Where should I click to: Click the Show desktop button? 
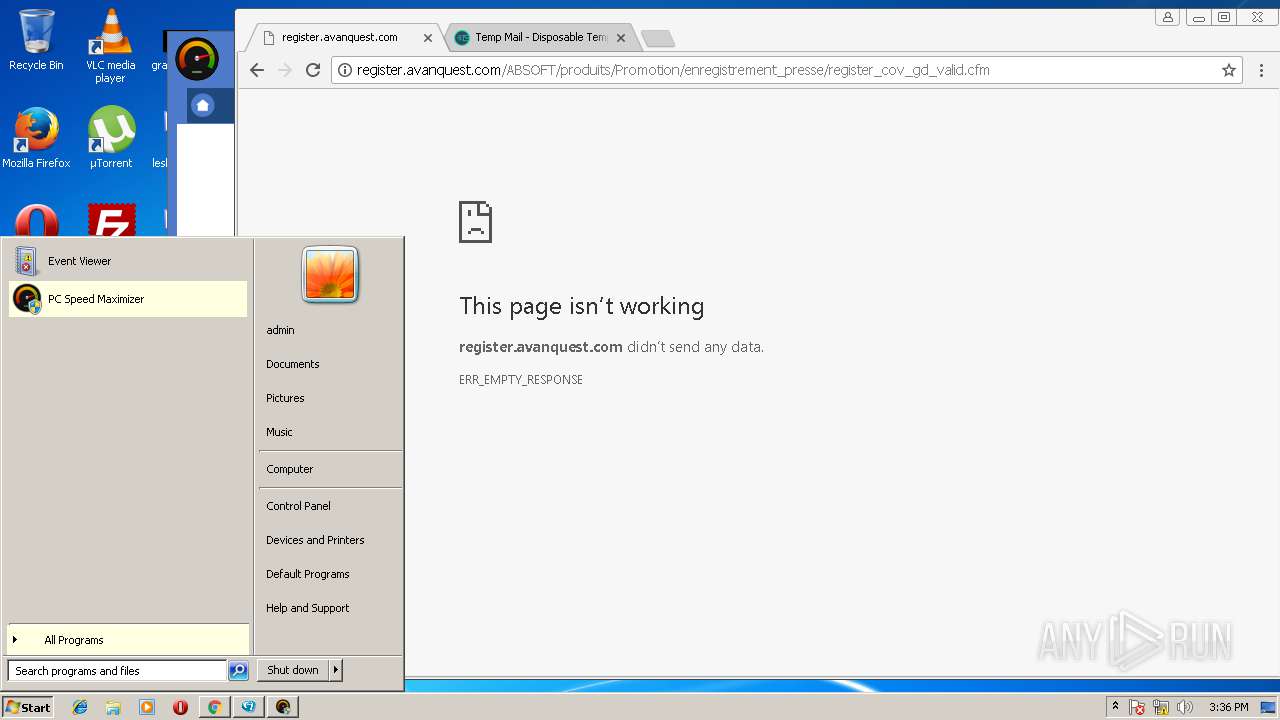coord(1269,707)
